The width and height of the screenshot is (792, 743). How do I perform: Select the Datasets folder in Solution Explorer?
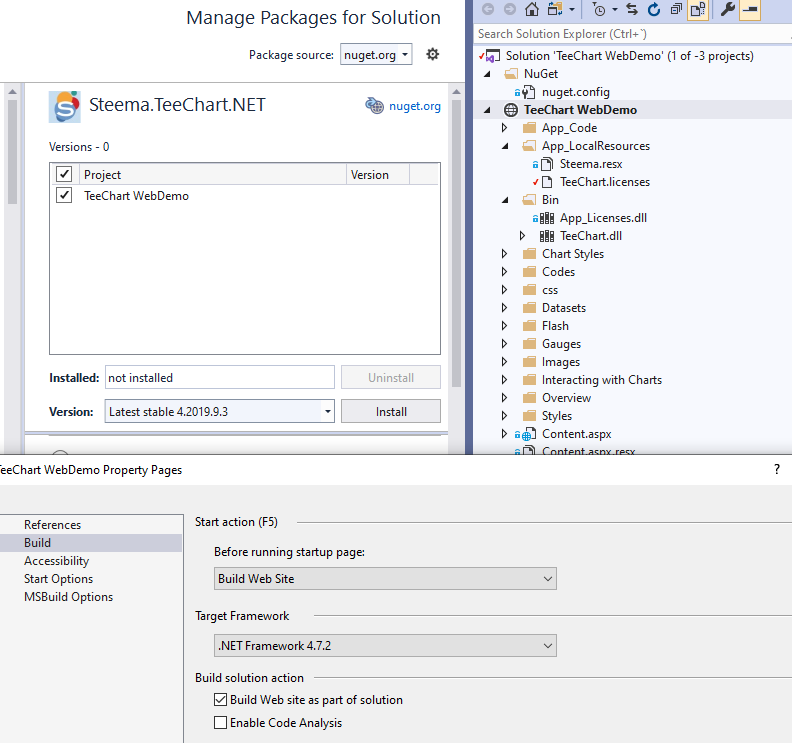click(x=564, y=308)
